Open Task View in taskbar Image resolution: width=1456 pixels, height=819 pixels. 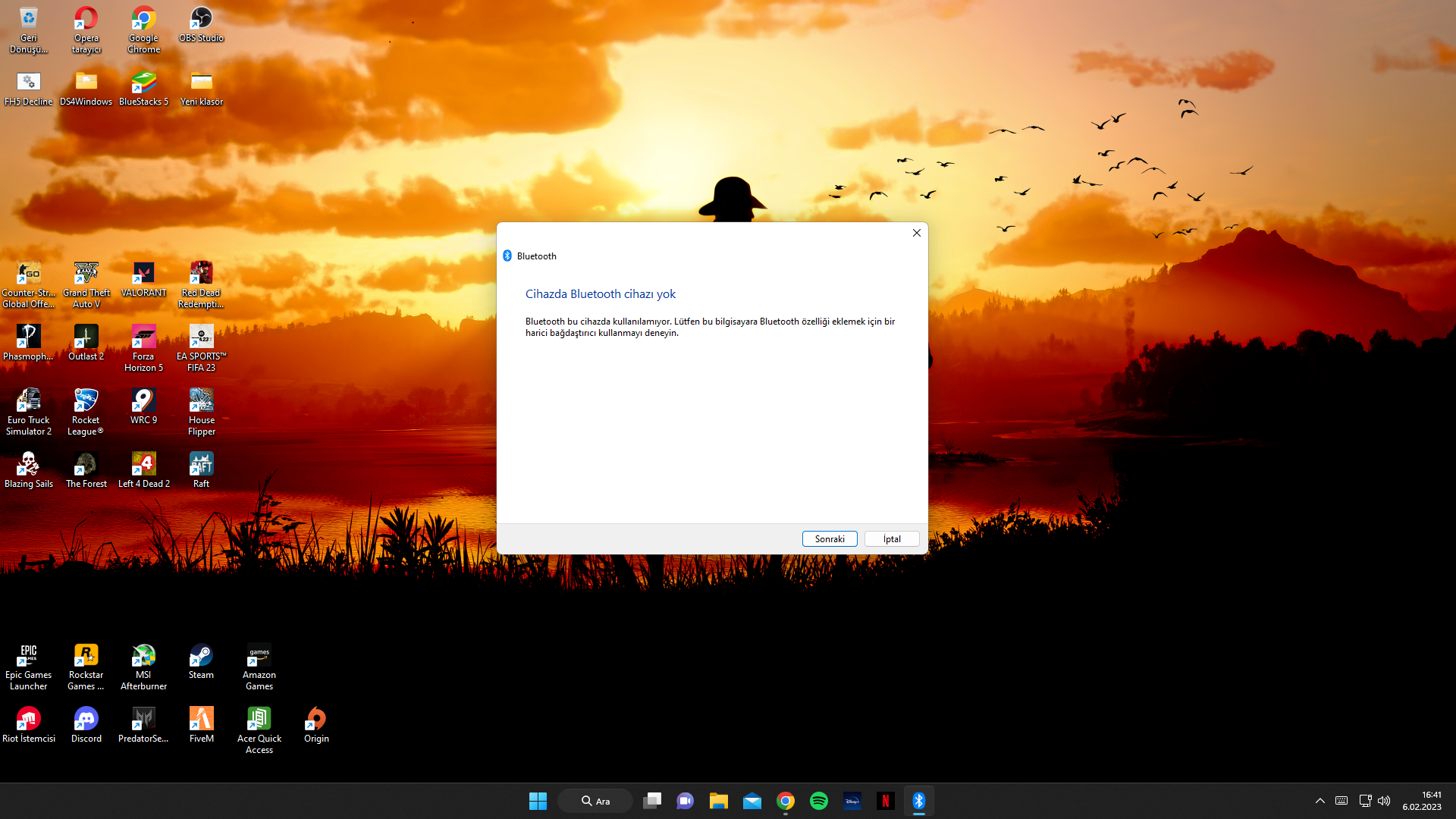[x=652, y=801]
